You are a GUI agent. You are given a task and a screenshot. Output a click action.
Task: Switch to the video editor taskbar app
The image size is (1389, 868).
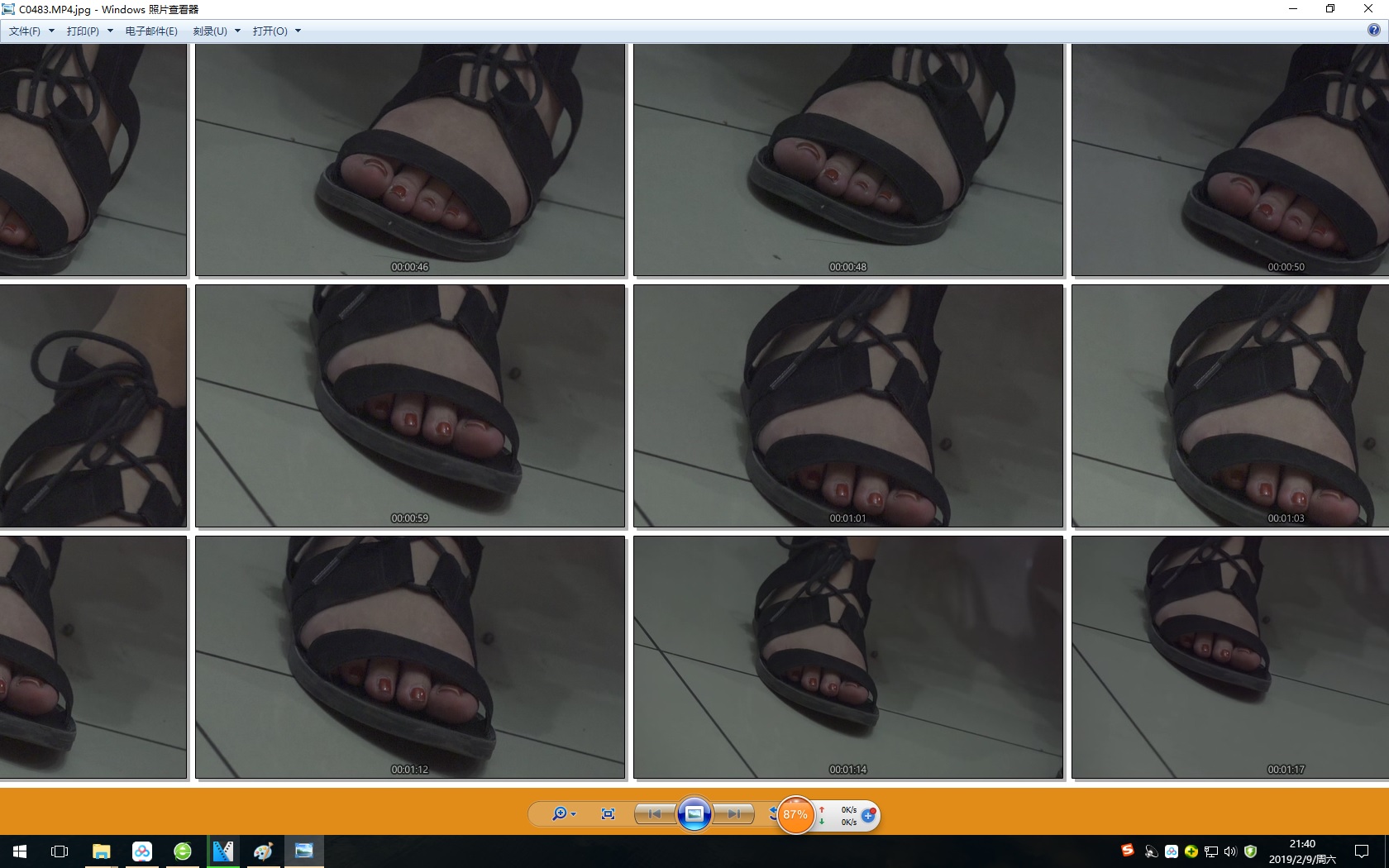[223, 851]
